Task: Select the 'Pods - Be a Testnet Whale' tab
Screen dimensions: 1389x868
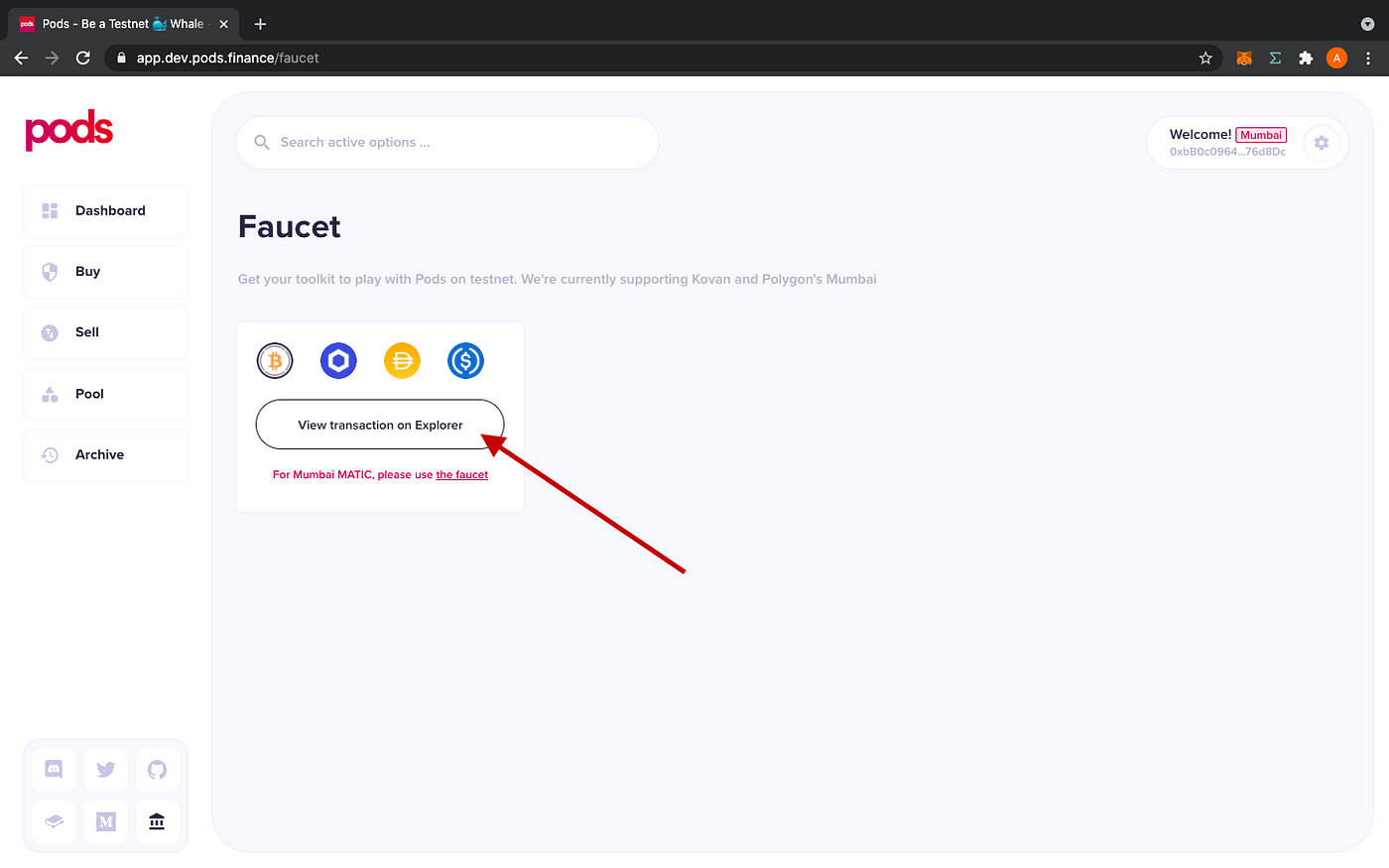Action: tap(124, 24)
